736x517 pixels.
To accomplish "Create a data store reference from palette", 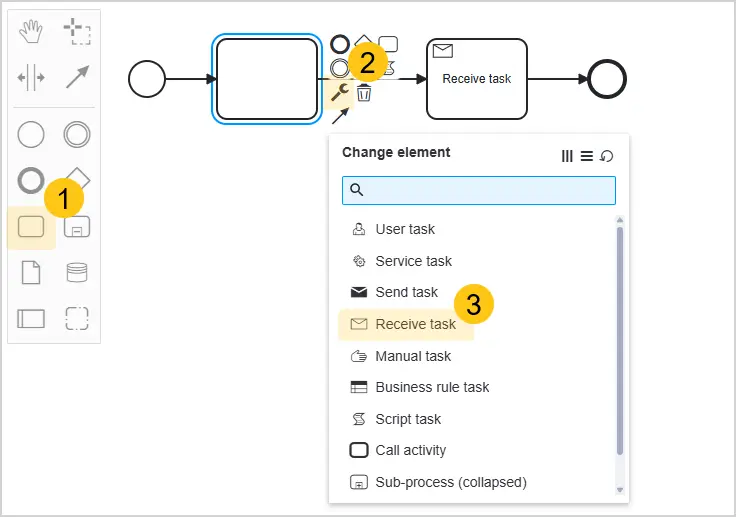I will 77,272.
